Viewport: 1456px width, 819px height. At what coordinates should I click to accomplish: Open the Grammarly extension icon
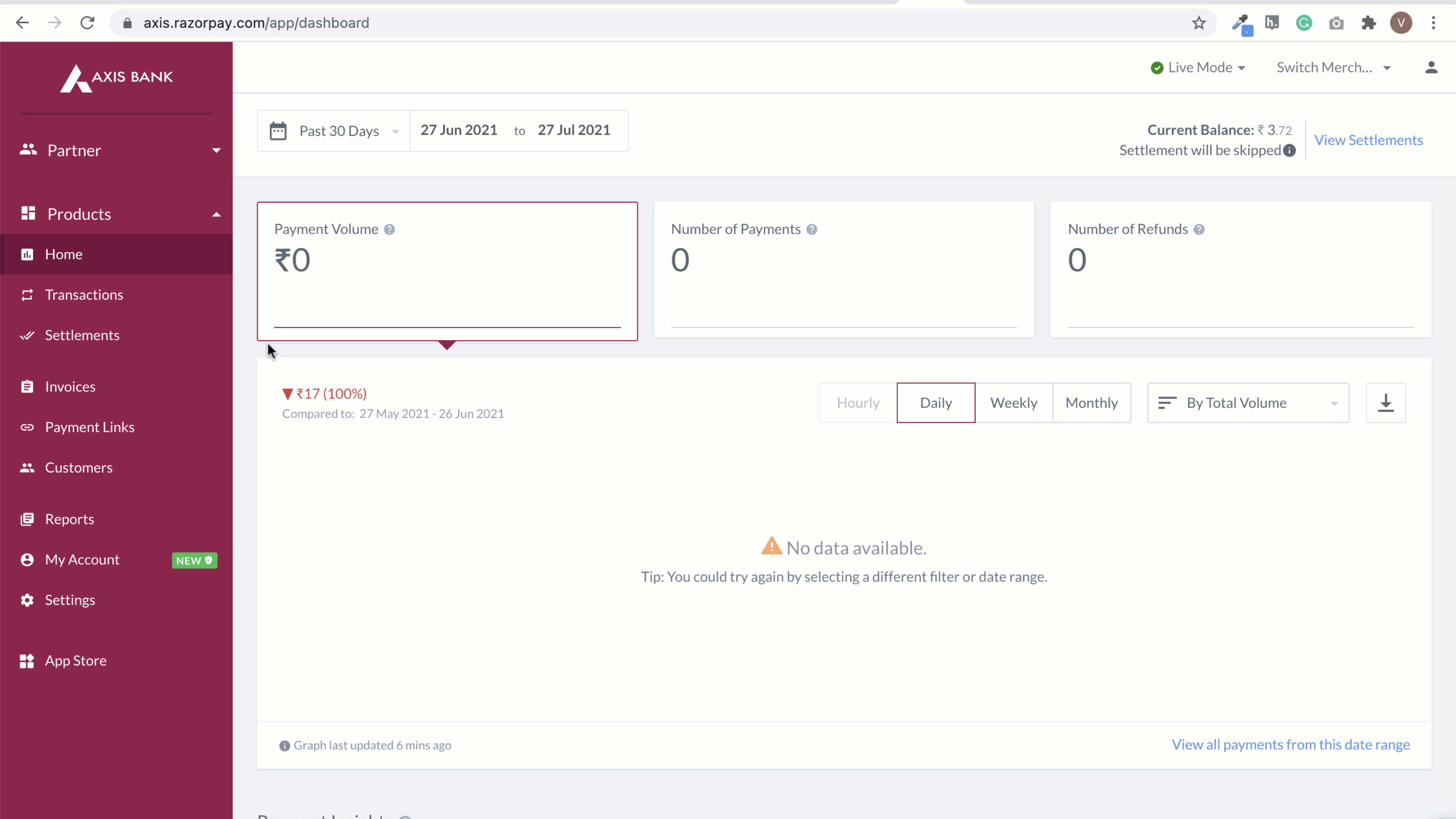[x=1304, y=23]
